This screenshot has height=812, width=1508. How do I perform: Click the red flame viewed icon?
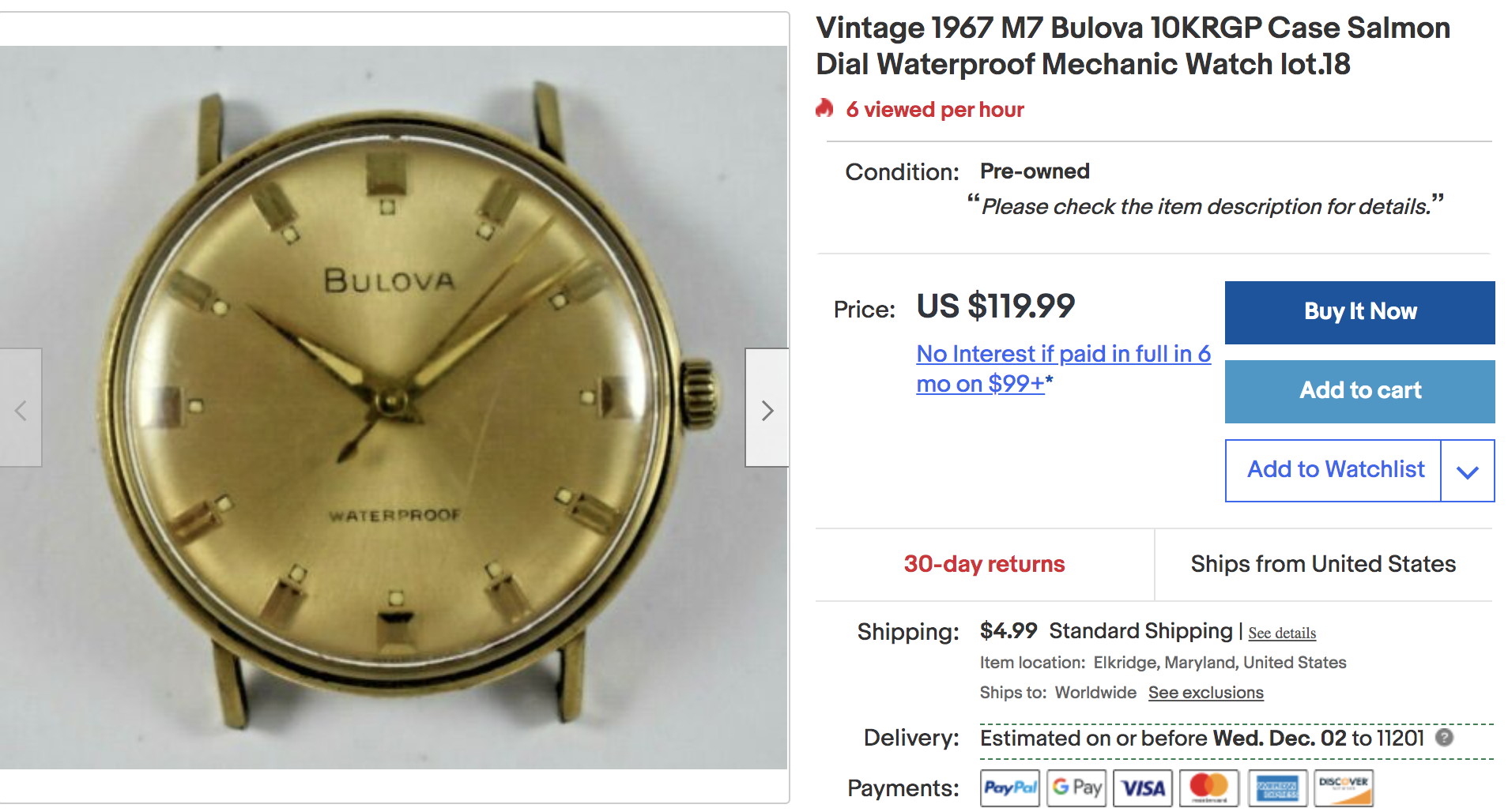point(824,108)
